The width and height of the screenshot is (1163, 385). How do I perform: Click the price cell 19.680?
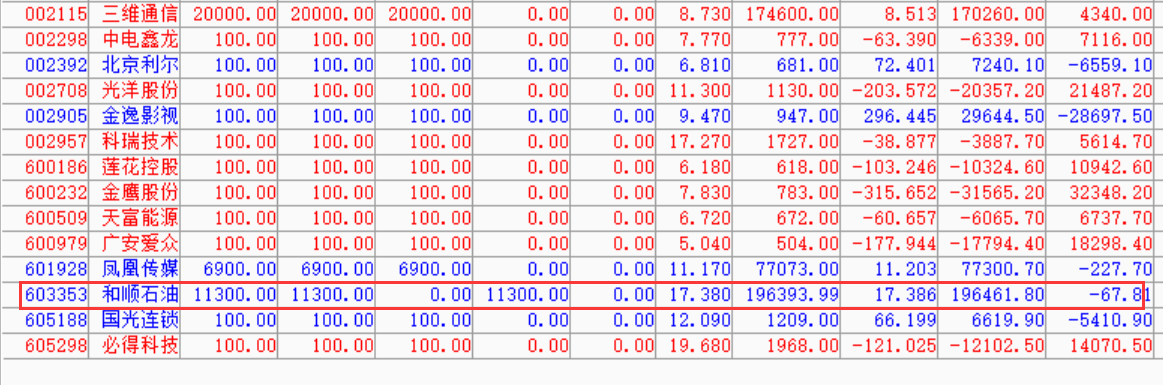click(x=704, y=346)
